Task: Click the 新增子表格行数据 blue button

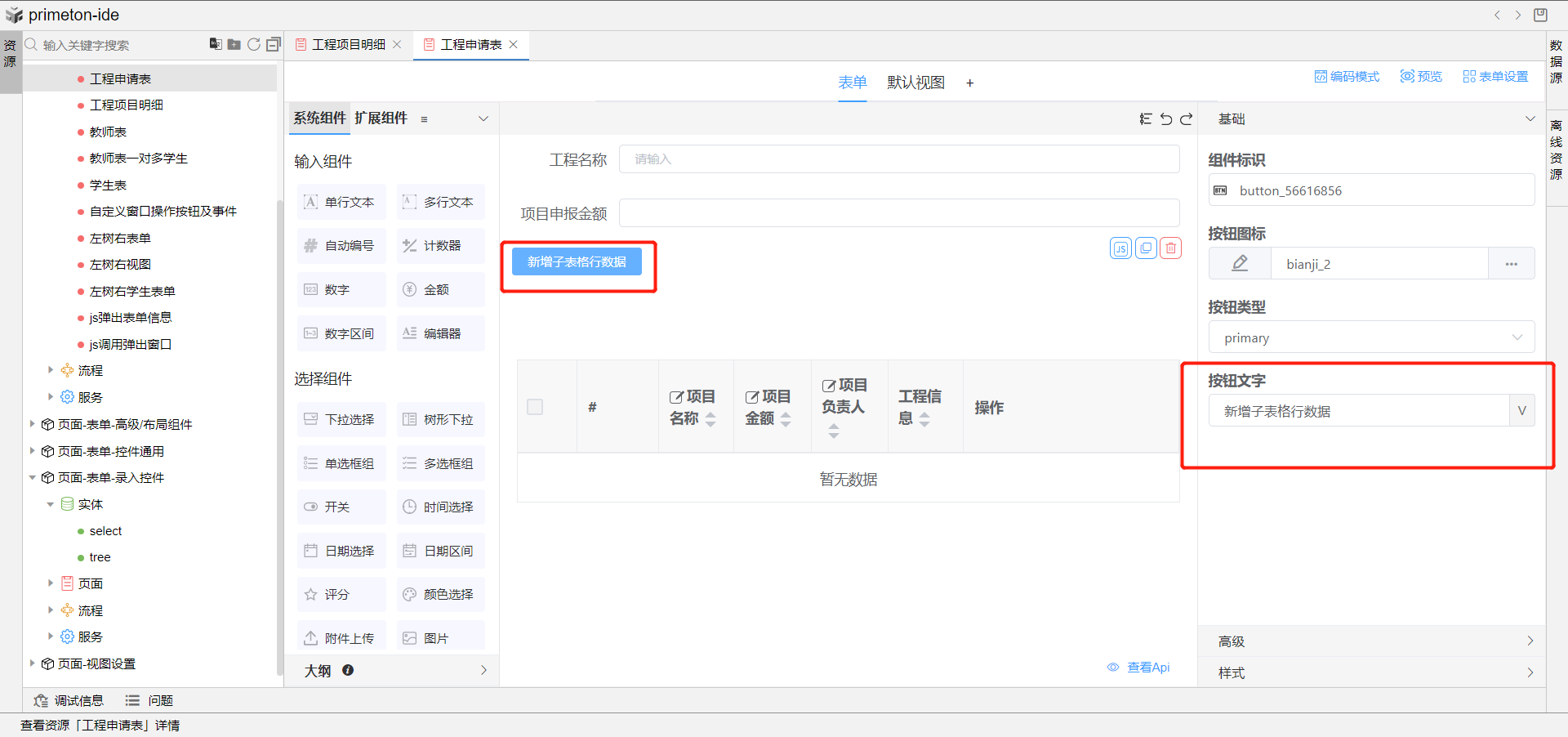Action: pos(577,262)
